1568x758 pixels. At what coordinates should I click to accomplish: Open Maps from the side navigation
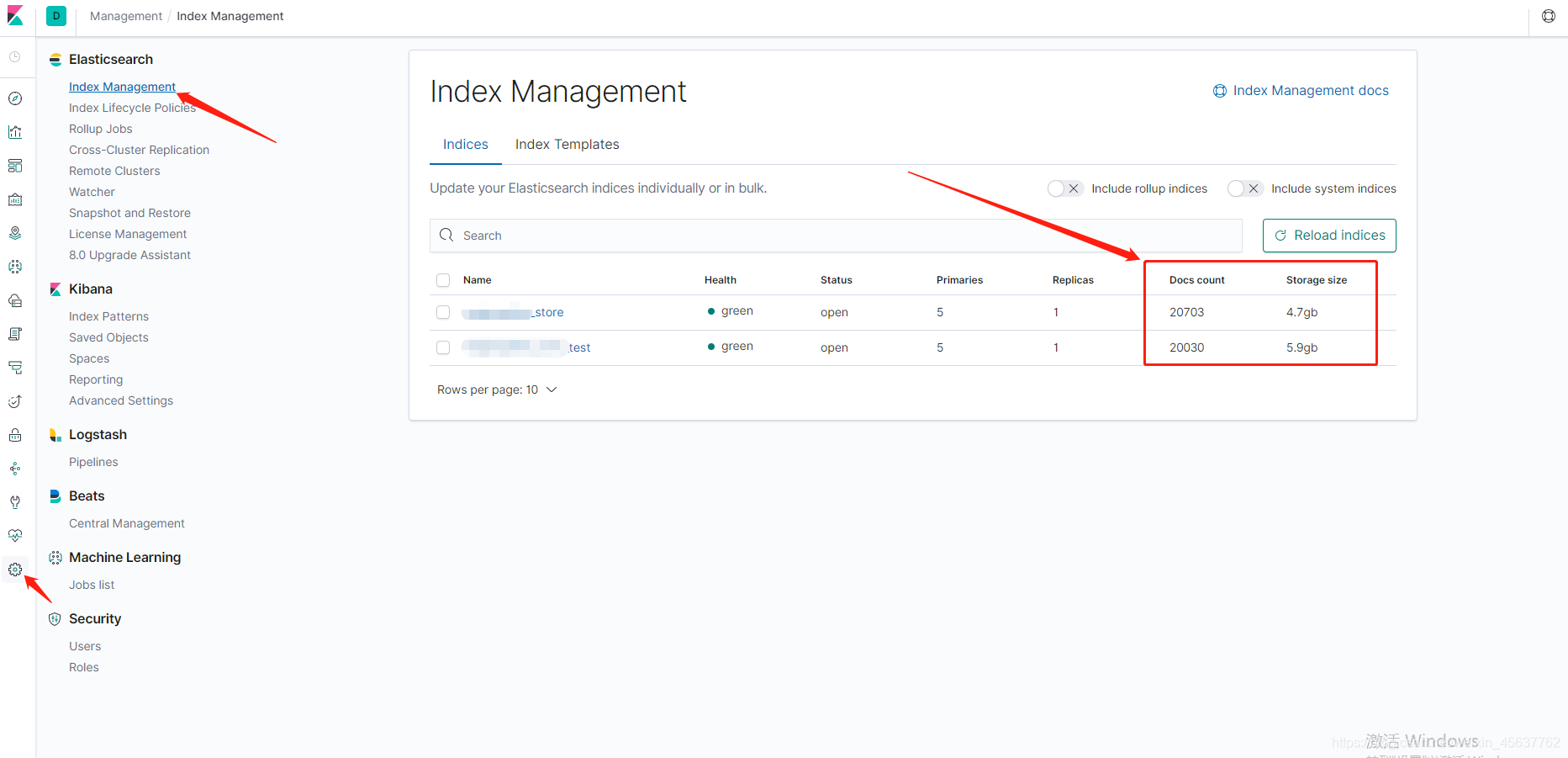[x=15, y=233]
